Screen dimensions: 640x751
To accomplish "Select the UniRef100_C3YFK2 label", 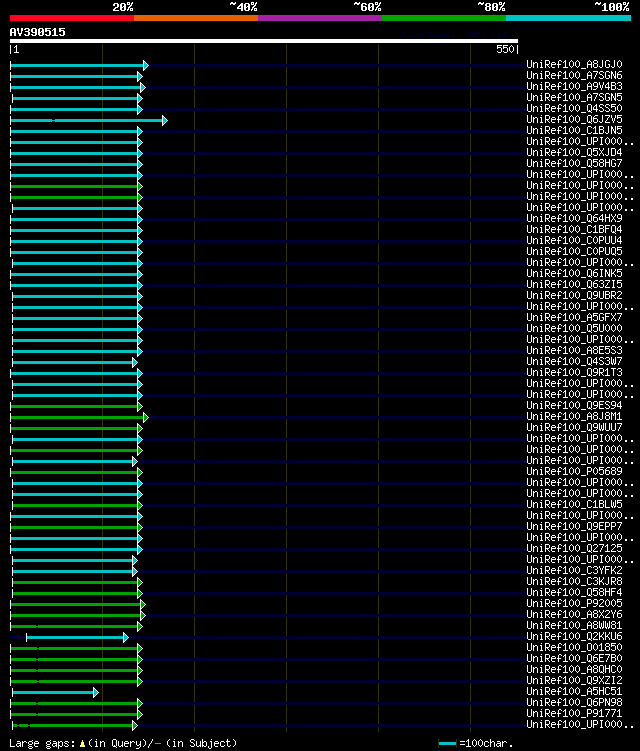I will click(x=574, y=571).
